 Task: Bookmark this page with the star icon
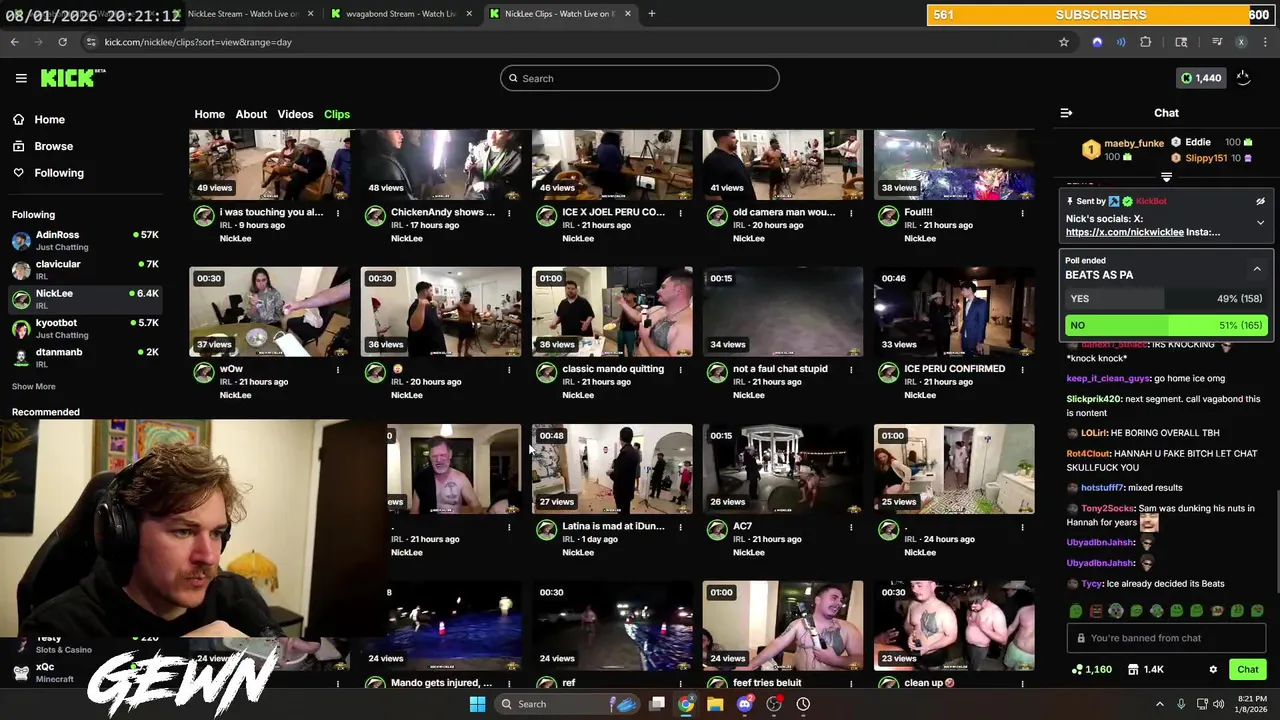(1064, 42)
